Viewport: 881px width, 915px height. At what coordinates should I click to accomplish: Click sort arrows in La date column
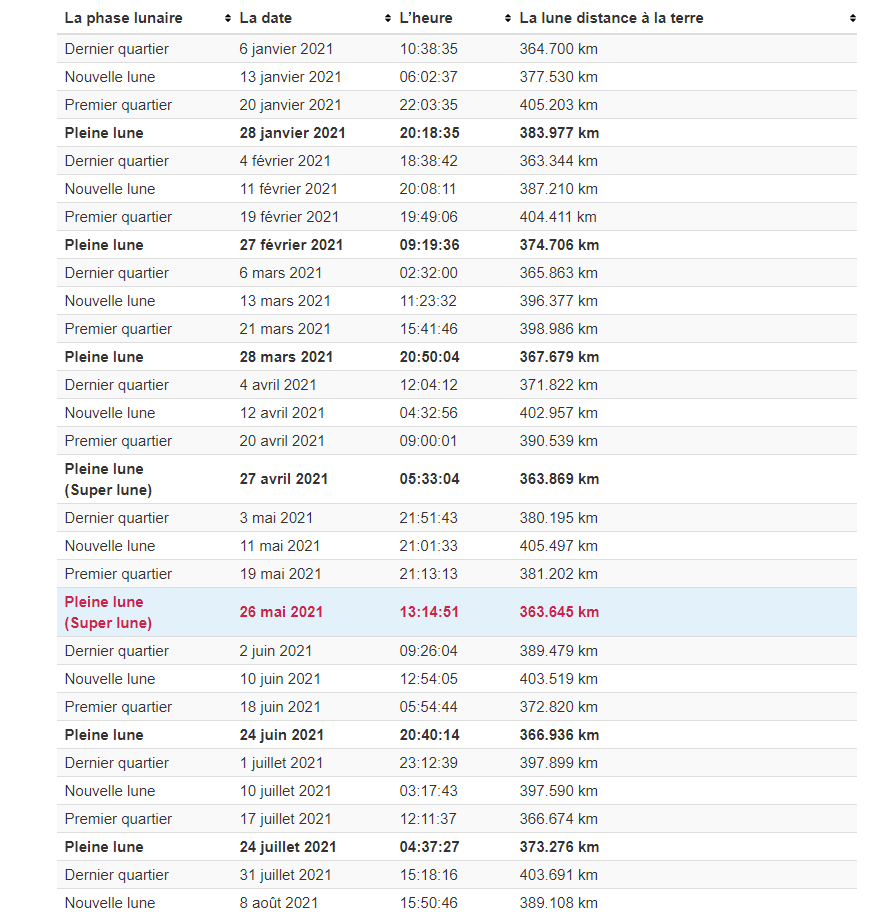click(388, 18)
